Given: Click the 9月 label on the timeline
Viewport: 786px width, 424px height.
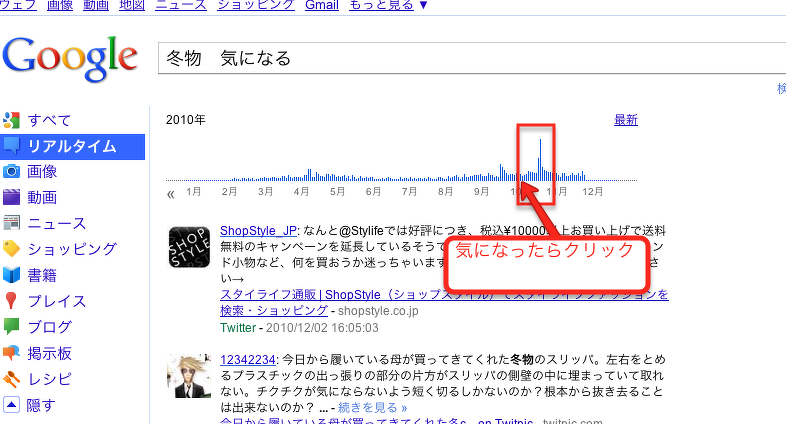Looking at the screenshot, I should [481, 191].
